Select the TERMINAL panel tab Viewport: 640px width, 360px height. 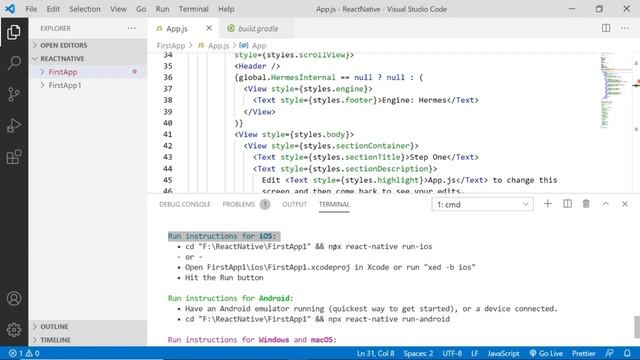334,204
